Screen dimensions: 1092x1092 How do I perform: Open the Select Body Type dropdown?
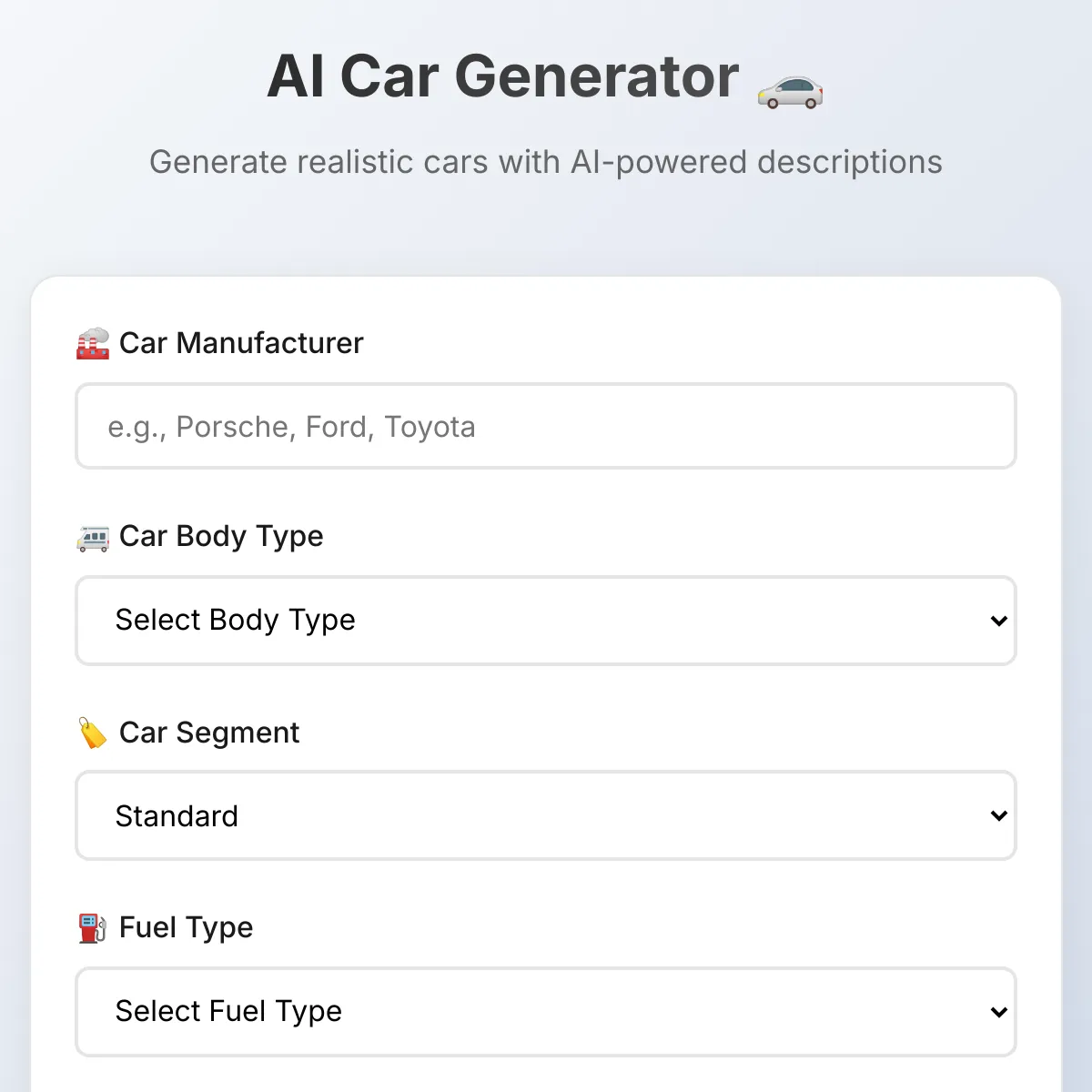[x=546, y=621]
